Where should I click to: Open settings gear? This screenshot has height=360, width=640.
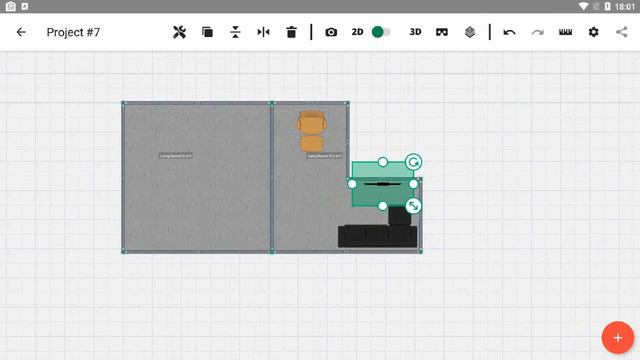click(x=593, y=32)
